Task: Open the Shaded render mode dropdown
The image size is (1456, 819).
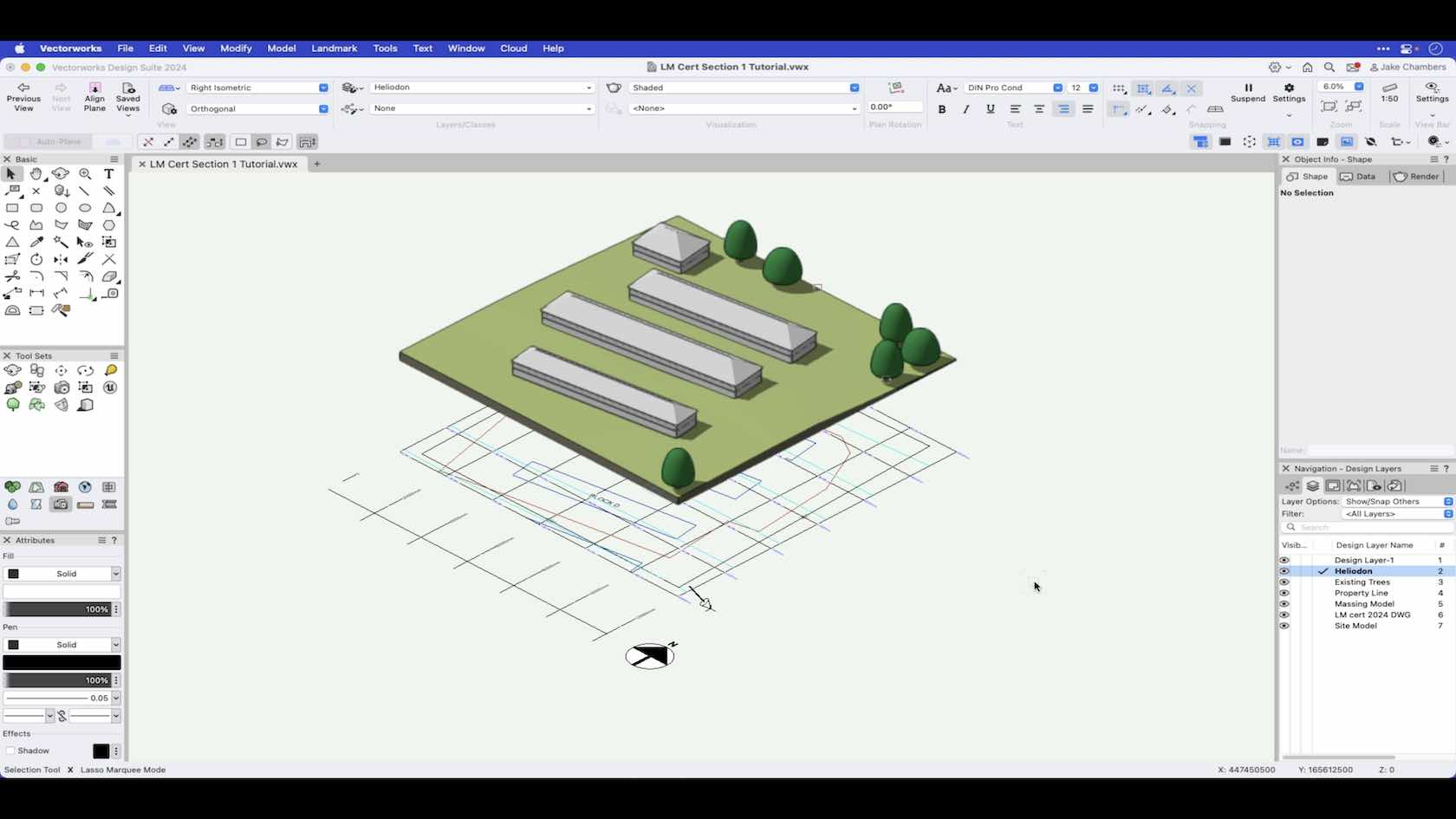Action: (853, 88)
